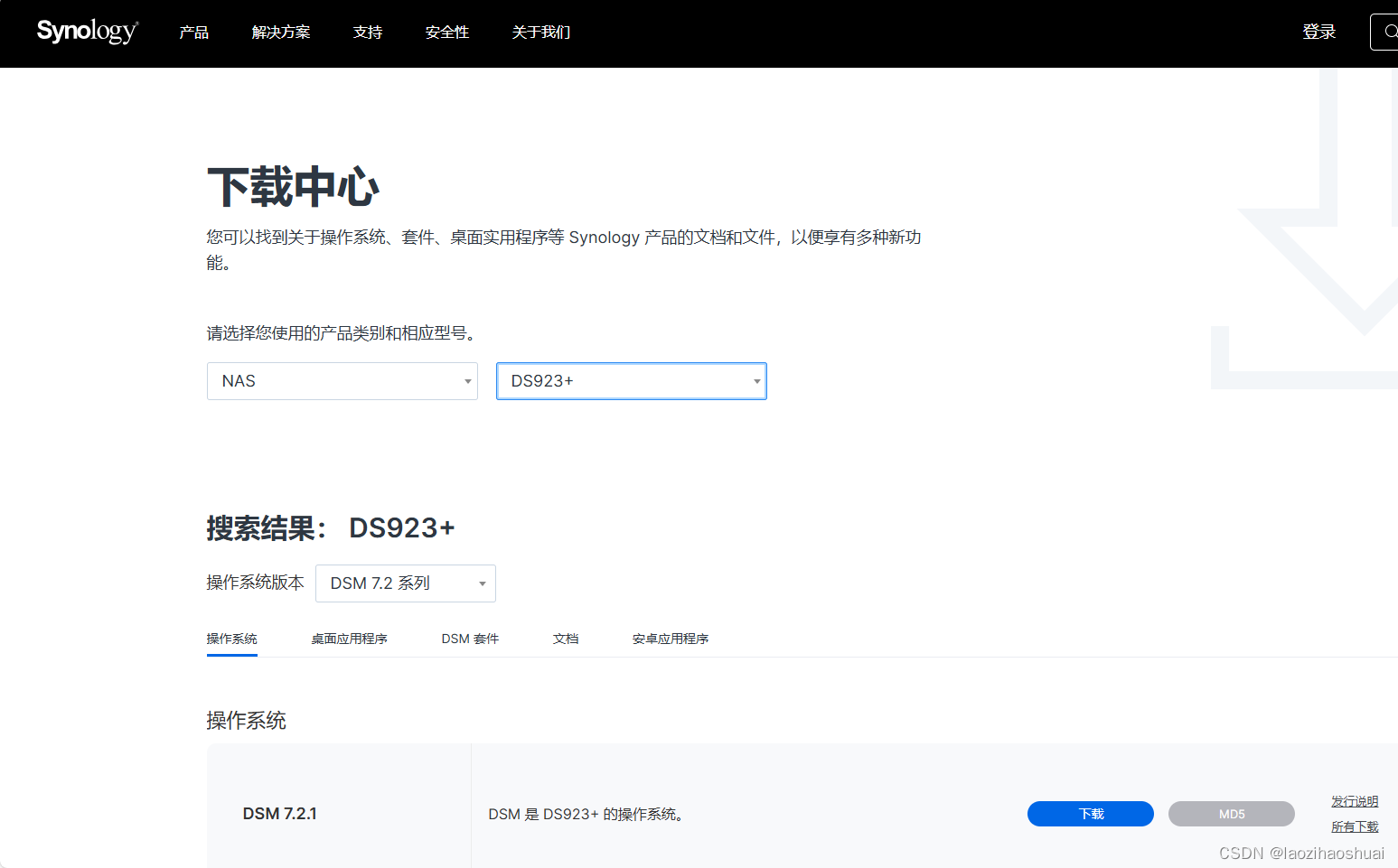Open the 支持 menu
This screenshot has height=868, width=1398.
pos(367,33)
